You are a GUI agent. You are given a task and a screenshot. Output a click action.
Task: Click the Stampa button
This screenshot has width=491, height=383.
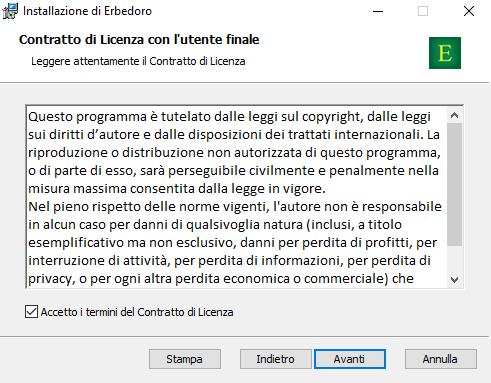[185, 359]
